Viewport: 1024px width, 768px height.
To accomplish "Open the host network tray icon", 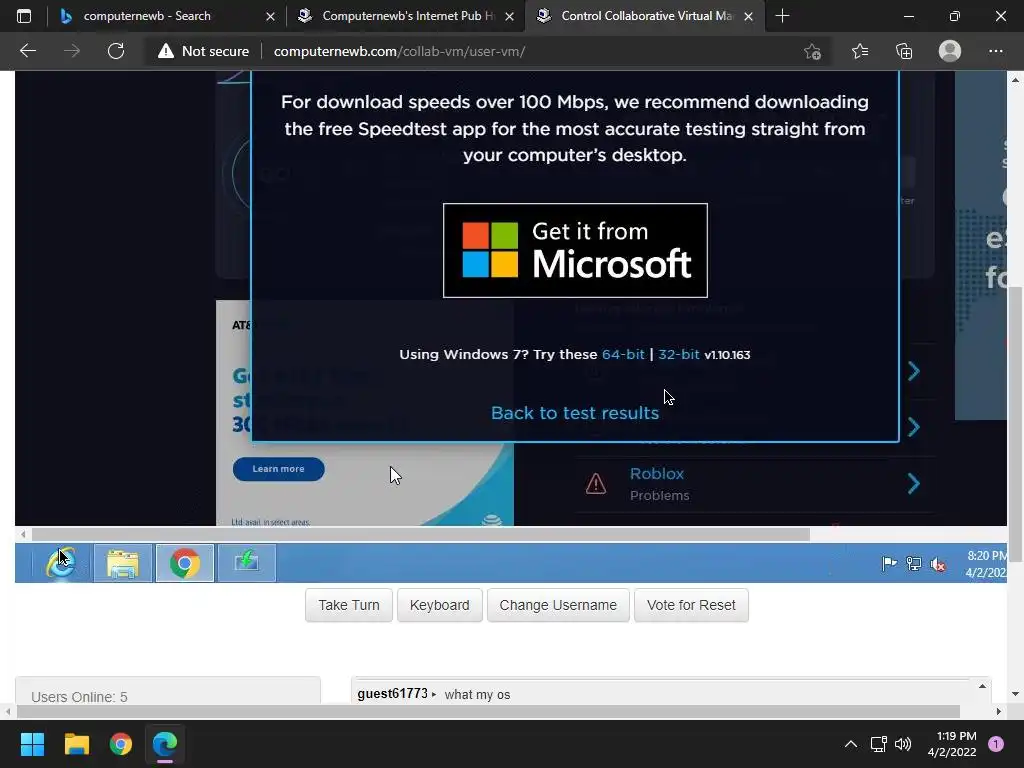I will click(878, 744).
